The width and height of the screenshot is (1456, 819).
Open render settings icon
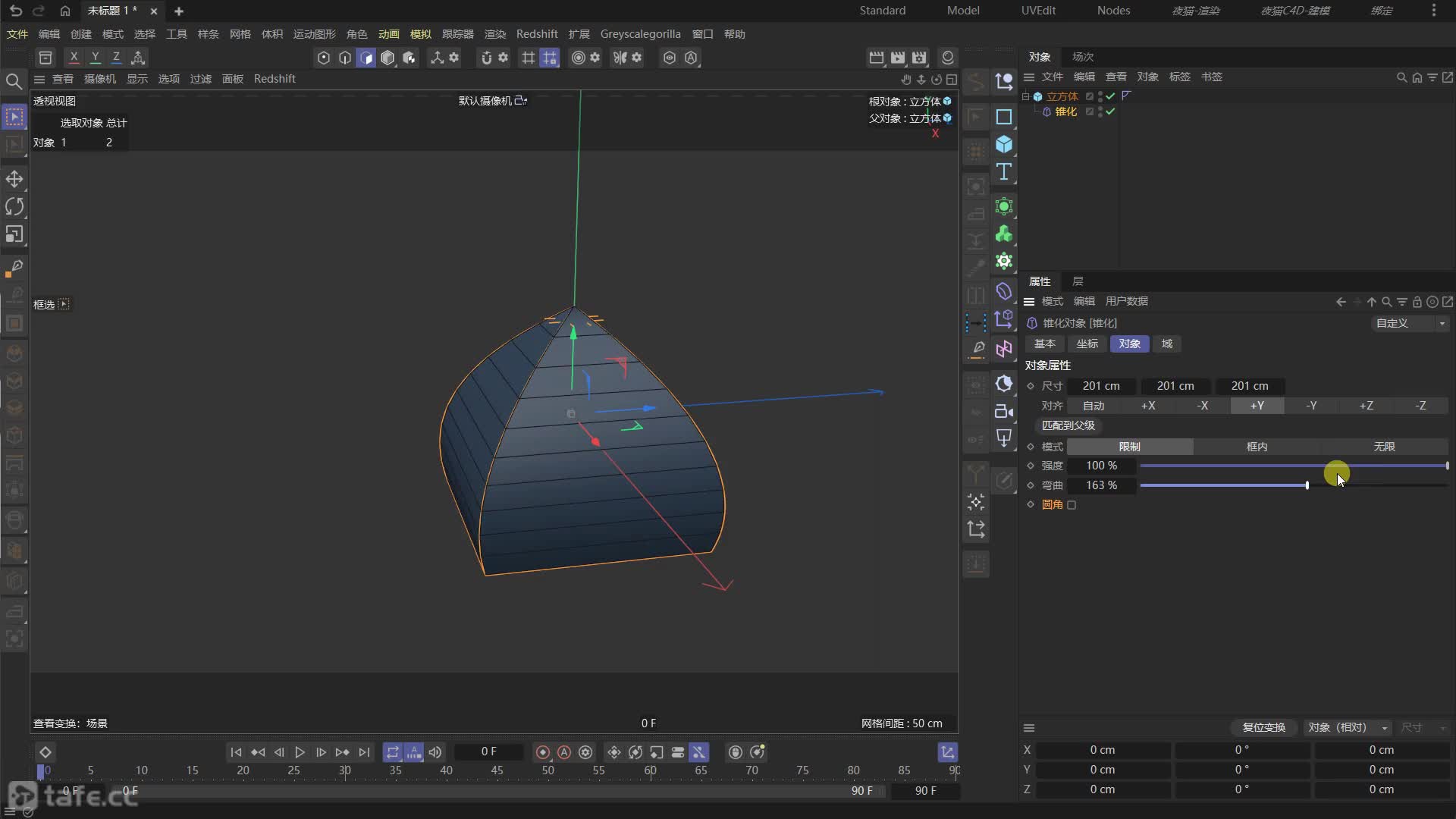(919, 58)
